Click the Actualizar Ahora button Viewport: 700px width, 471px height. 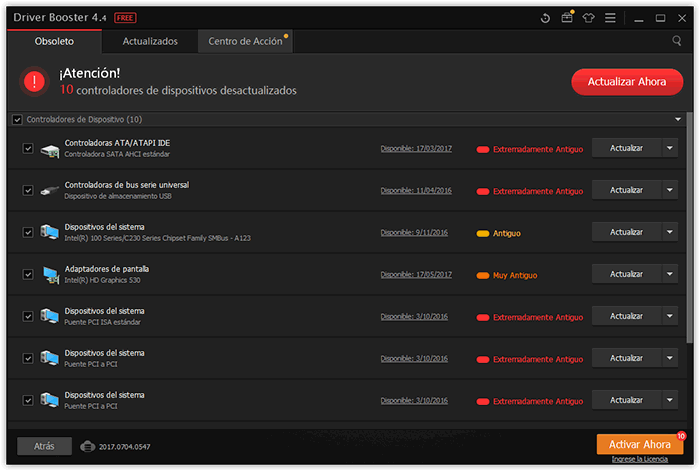[627, 82]
